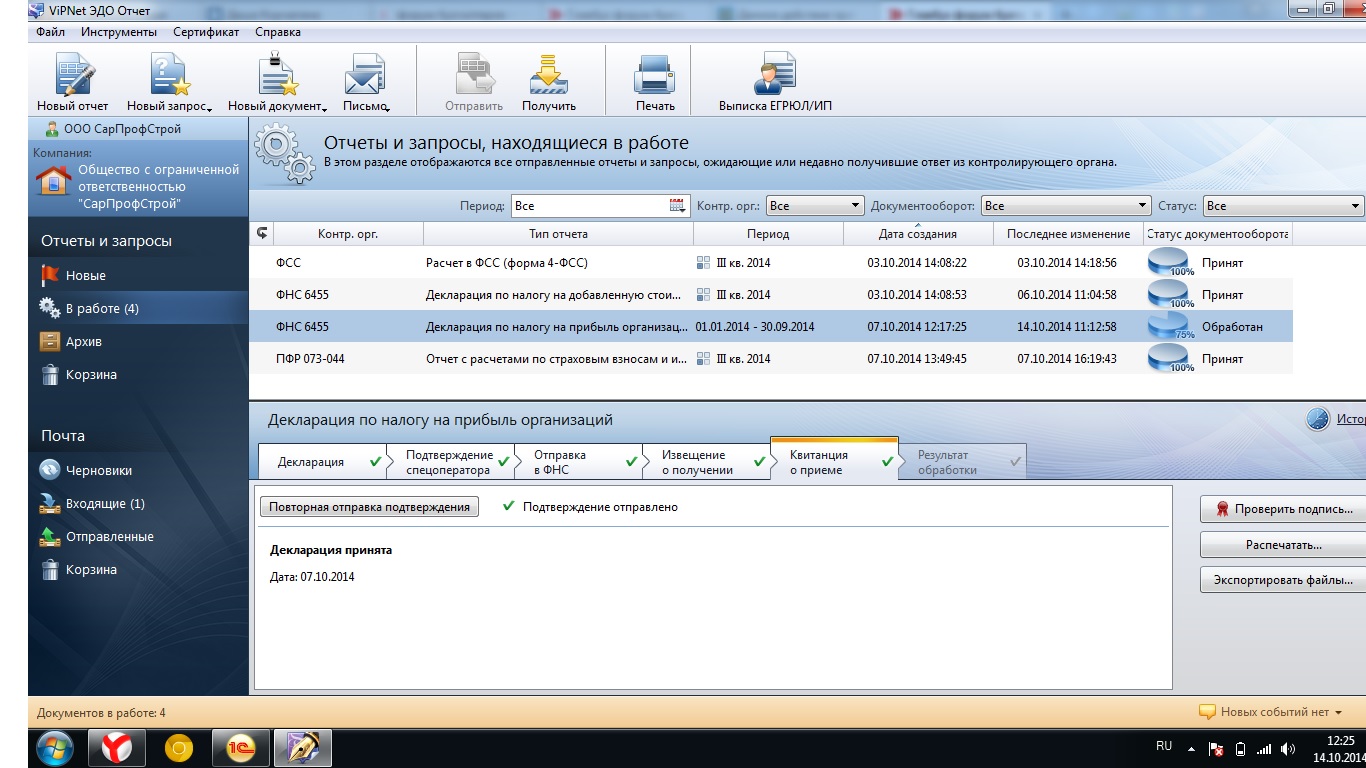The width and height of the screenshot is (1366, 768).
Task: Open the Инструменты menu
Action: click(119, 32)
